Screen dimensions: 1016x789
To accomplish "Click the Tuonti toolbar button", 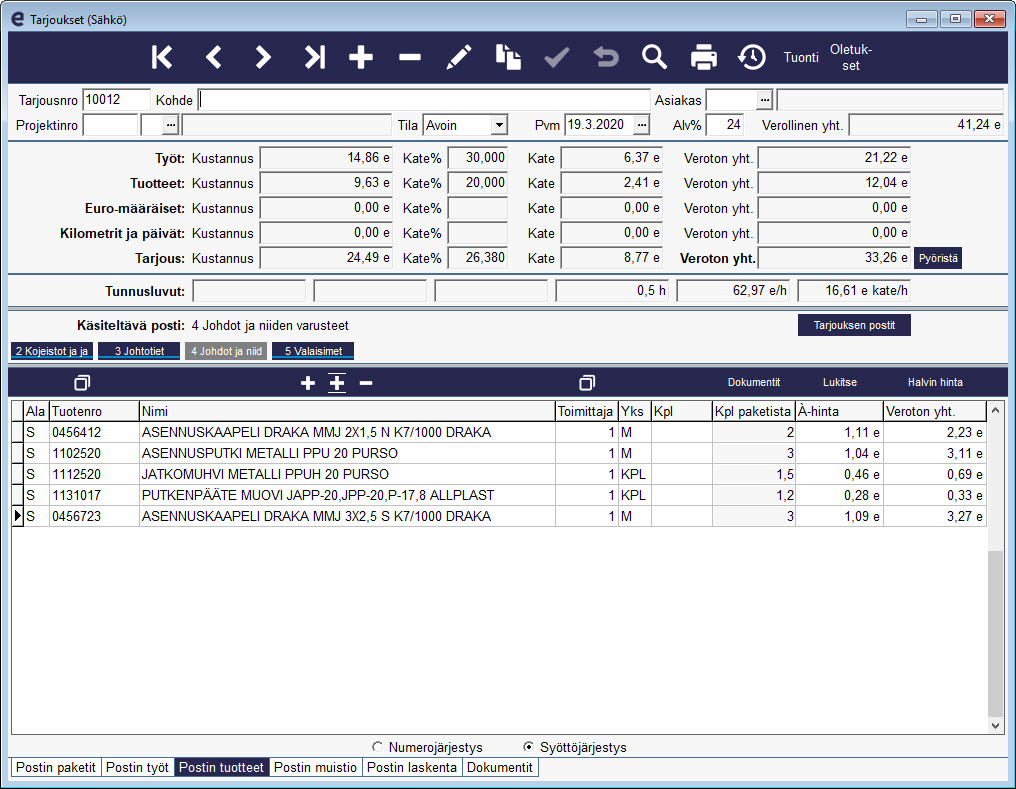I will point(802,57).
